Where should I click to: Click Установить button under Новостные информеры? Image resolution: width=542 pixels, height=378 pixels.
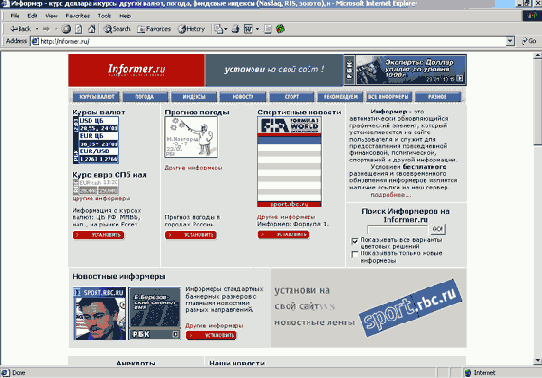(211, 336)
